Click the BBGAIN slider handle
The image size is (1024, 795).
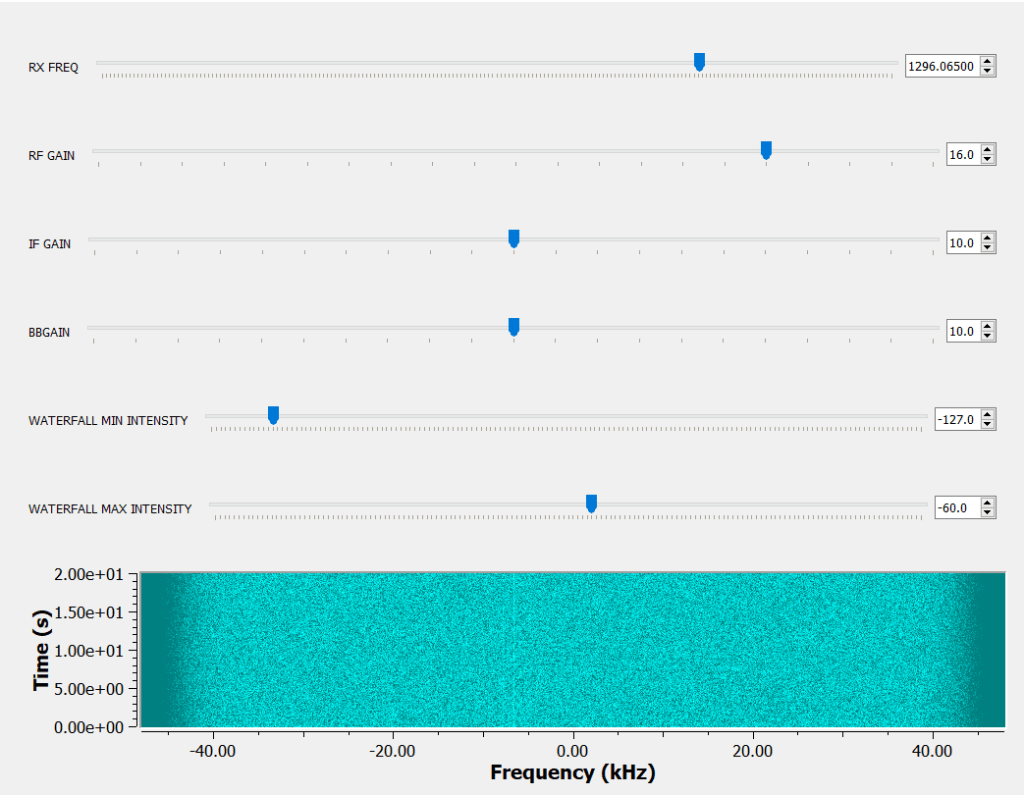[x=514, y=326]
